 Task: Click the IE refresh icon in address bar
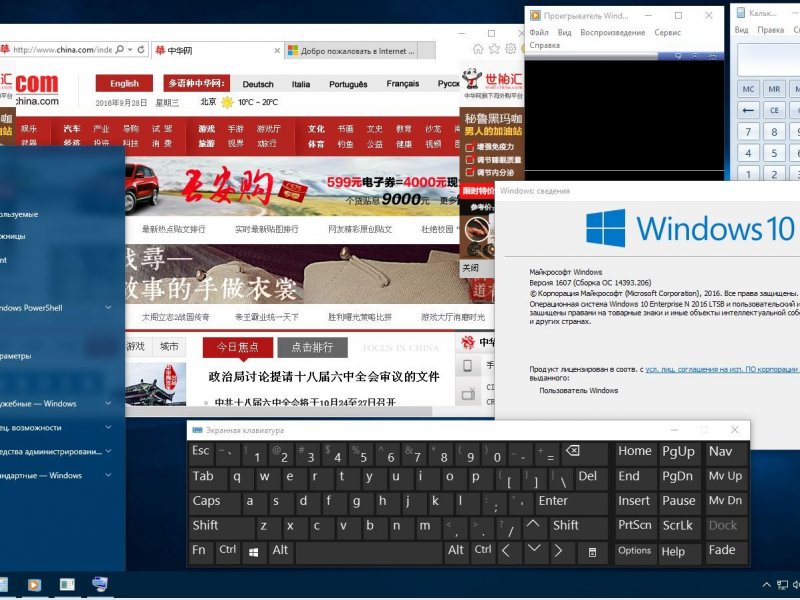(x=141, y=49)
